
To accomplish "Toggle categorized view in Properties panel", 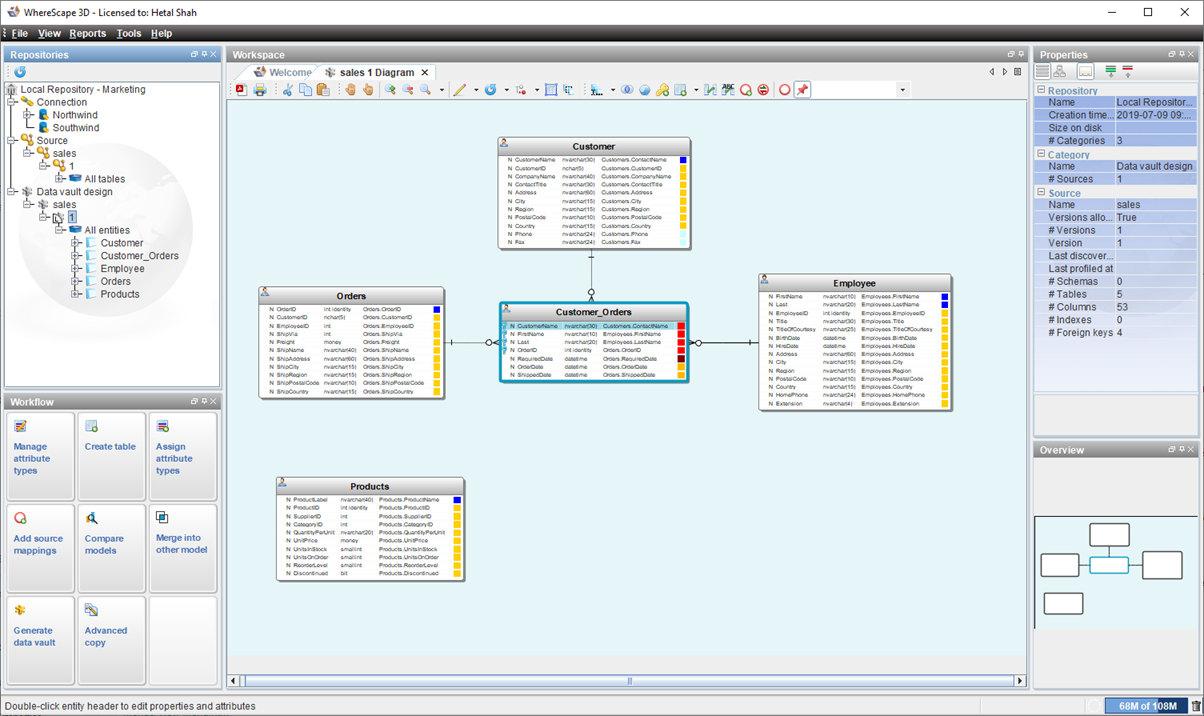I will click(x=1043, y=72).
